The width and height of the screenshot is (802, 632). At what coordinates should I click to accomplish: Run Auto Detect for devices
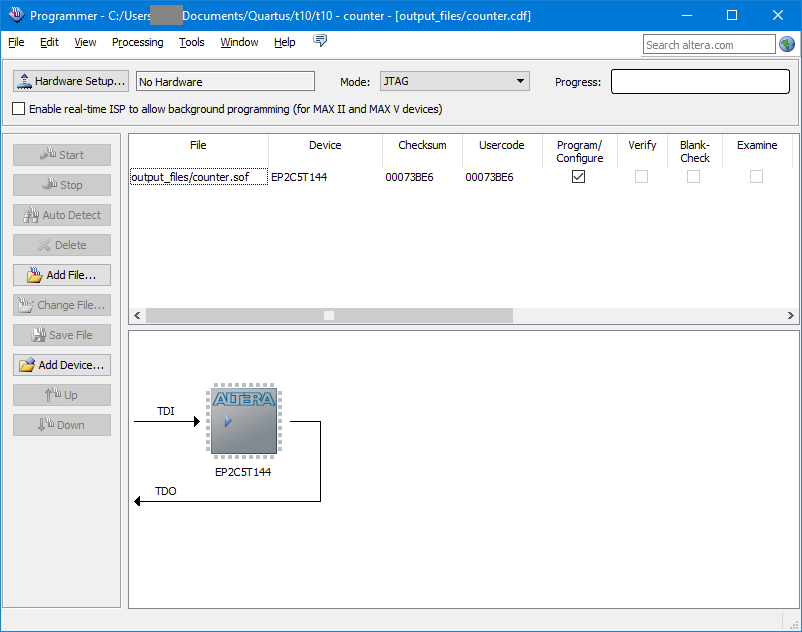(62, 215)
